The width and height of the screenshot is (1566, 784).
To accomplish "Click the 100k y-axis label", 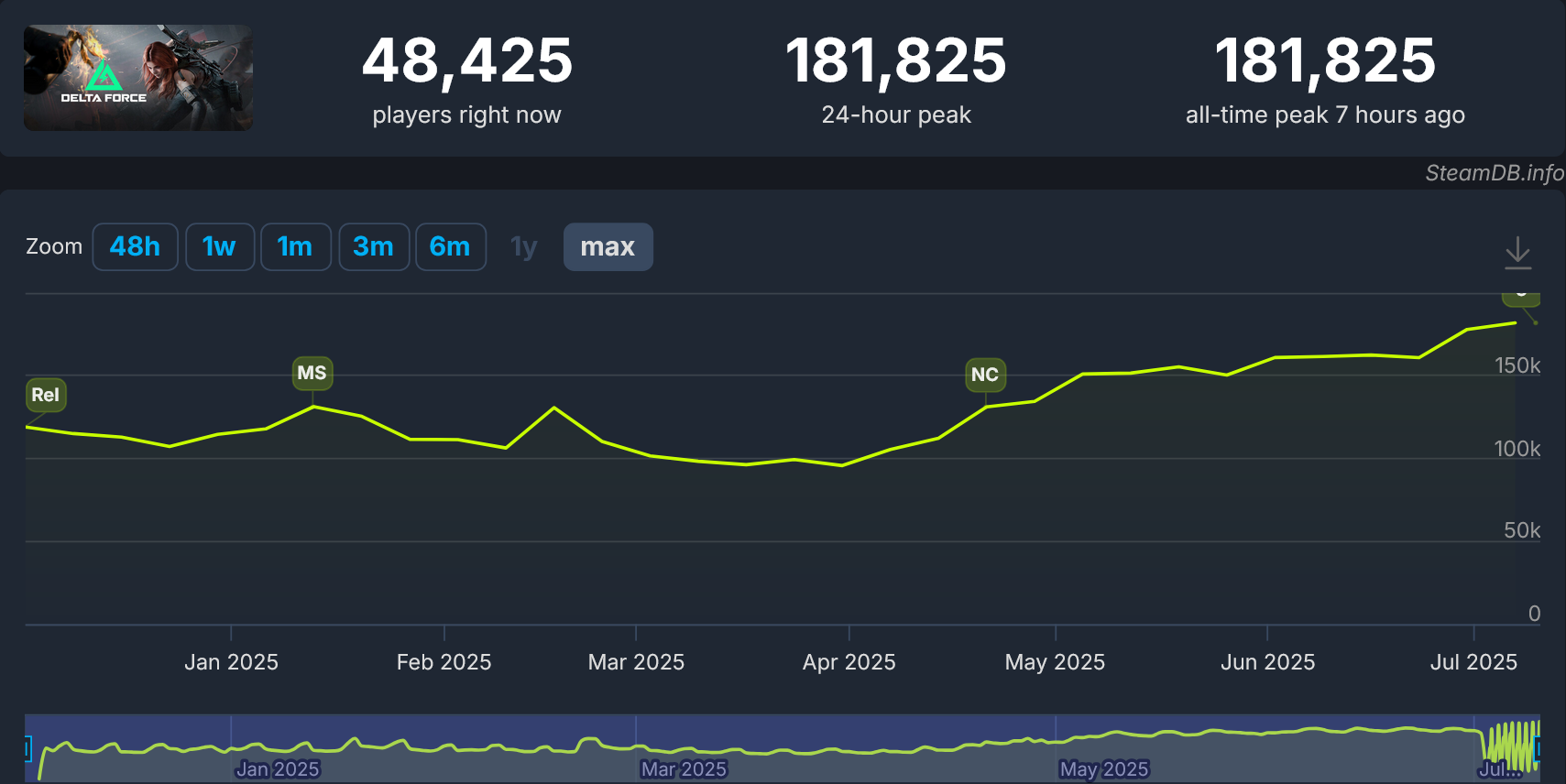I will point(1517,449).
